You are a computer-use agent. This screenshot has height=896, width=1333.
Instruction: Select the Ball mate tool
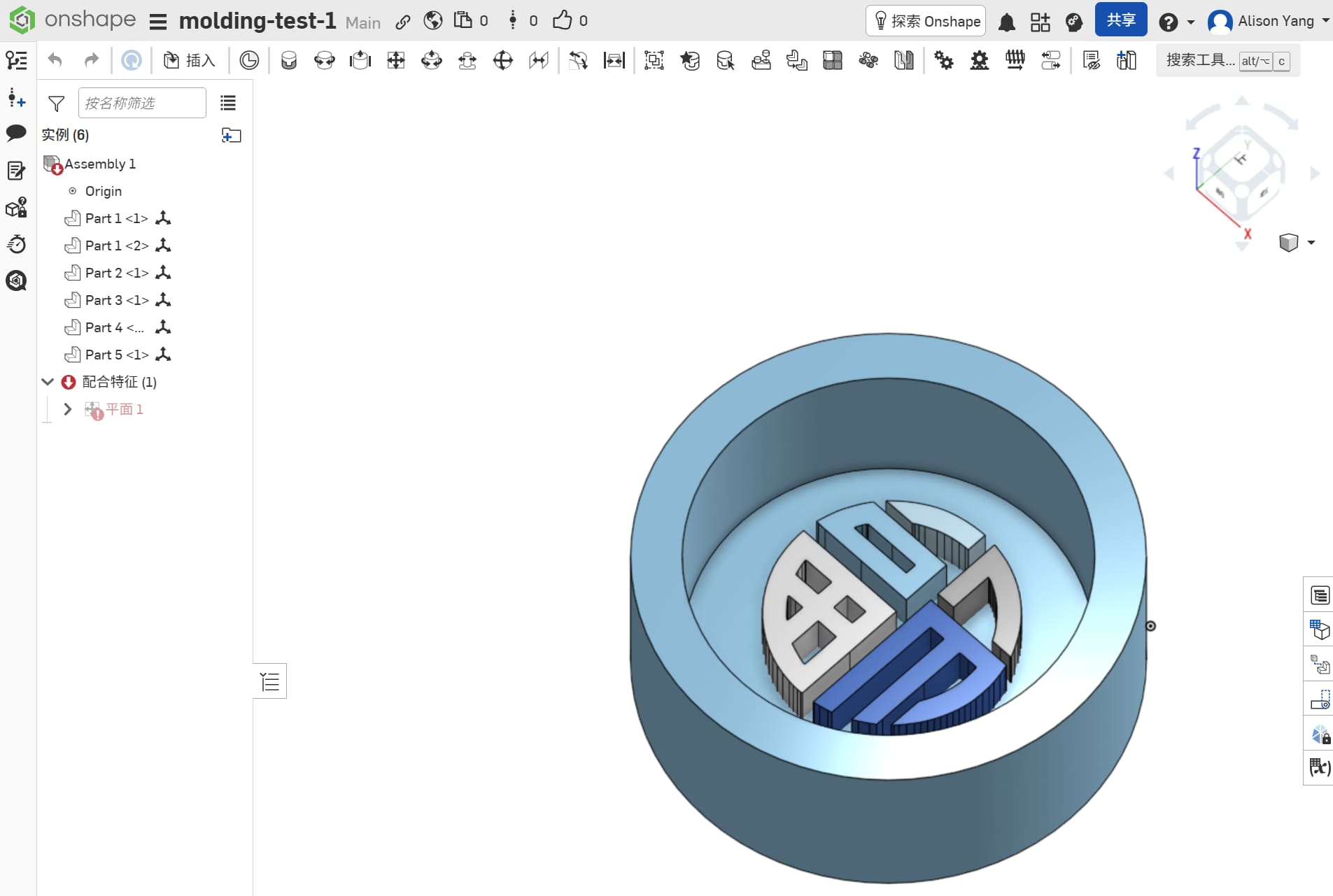503,60
